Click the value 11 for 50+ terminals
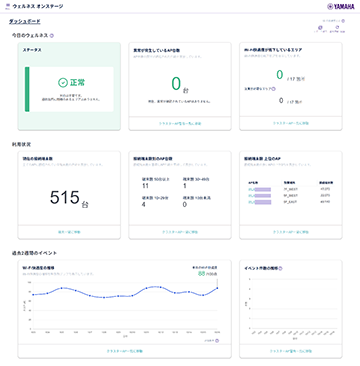 (145, 186)
